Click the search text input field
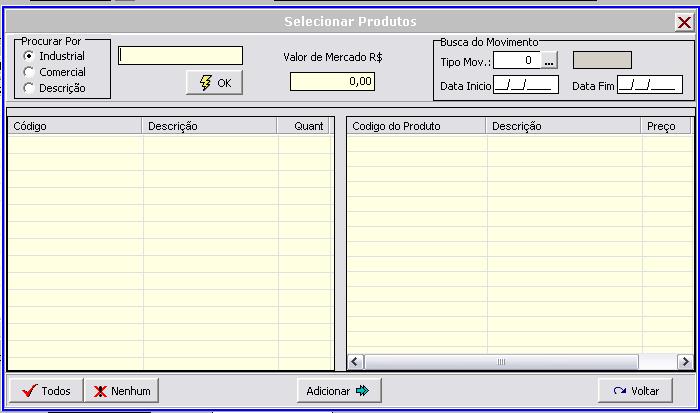 click(x=180, y=56)
